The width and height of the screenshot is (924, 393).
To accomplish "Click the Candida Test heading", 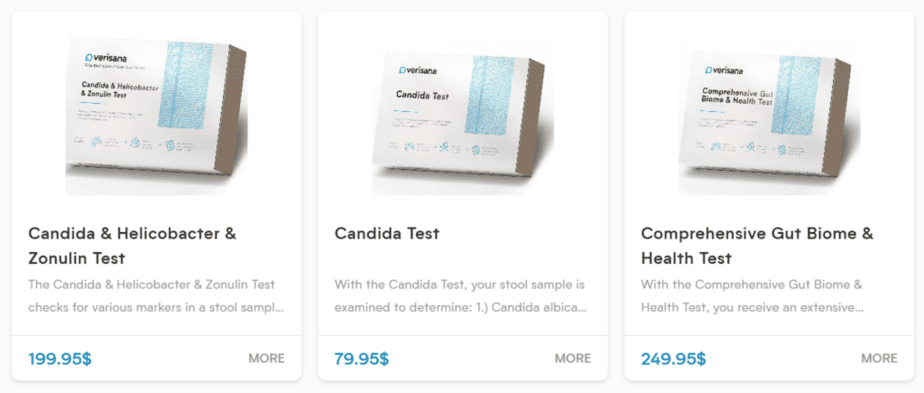I will point(387,233).
